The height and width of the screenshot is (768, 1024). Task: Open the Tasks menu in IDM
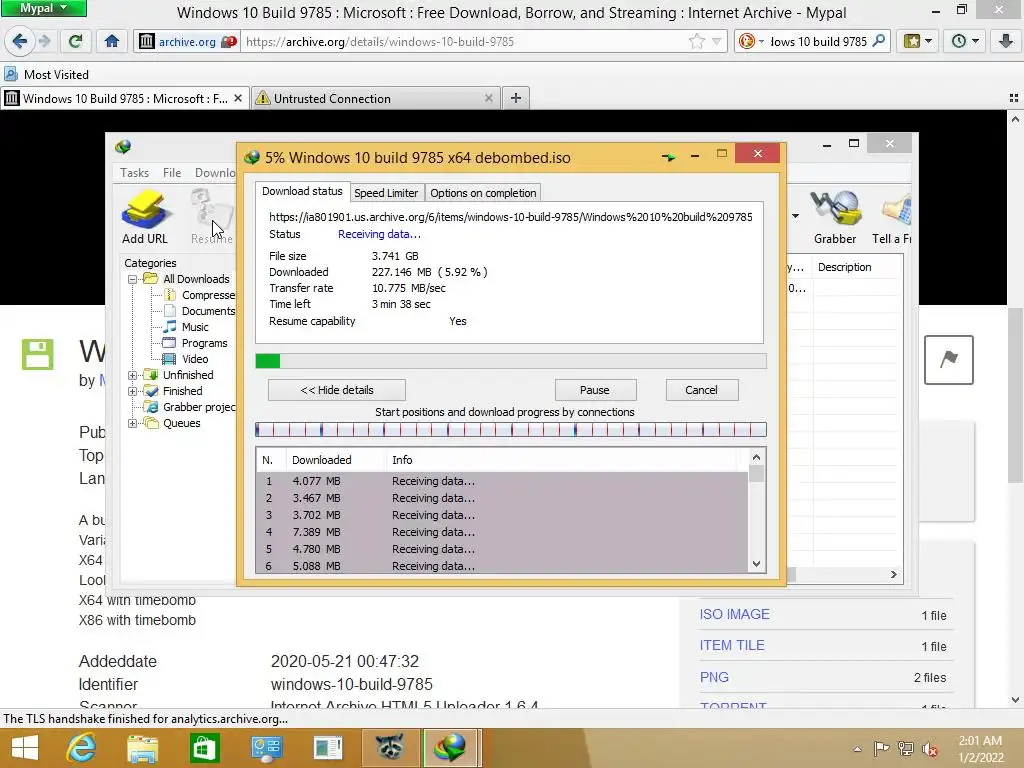pyautogui.click(x=135, y=172)
